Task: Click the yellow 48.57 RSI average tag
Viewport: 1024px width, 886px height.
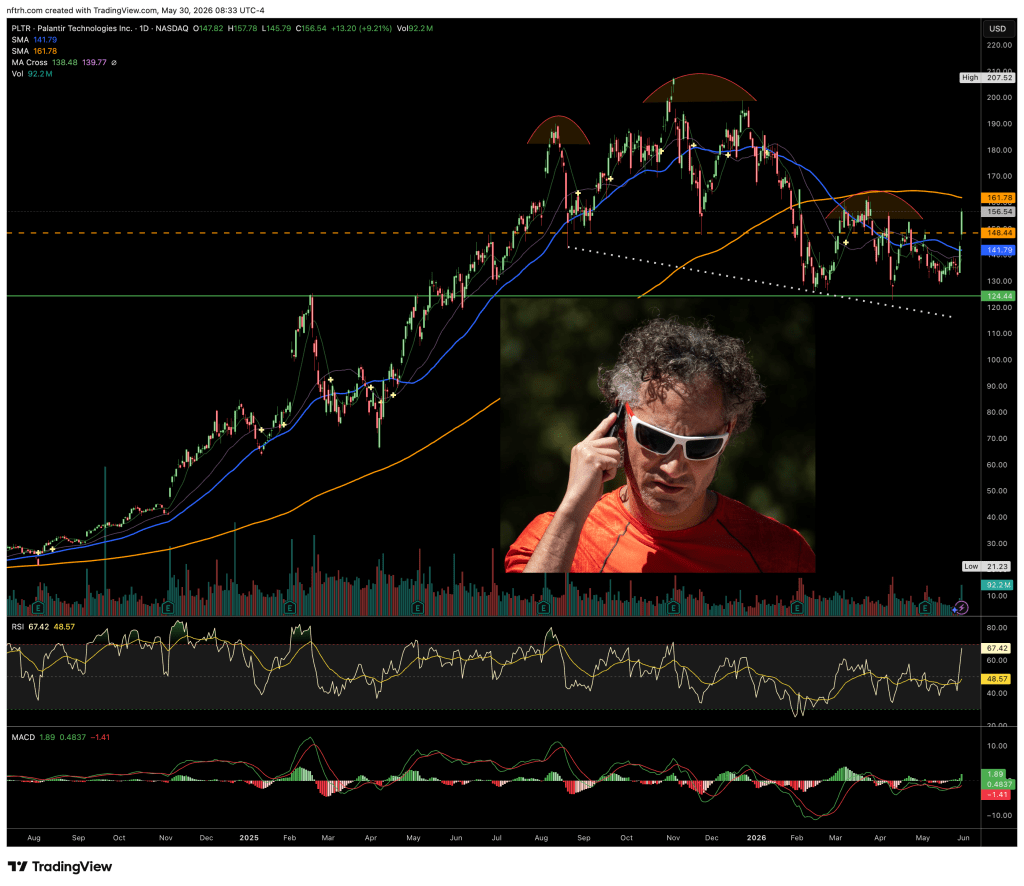Action: click(998, 679)
